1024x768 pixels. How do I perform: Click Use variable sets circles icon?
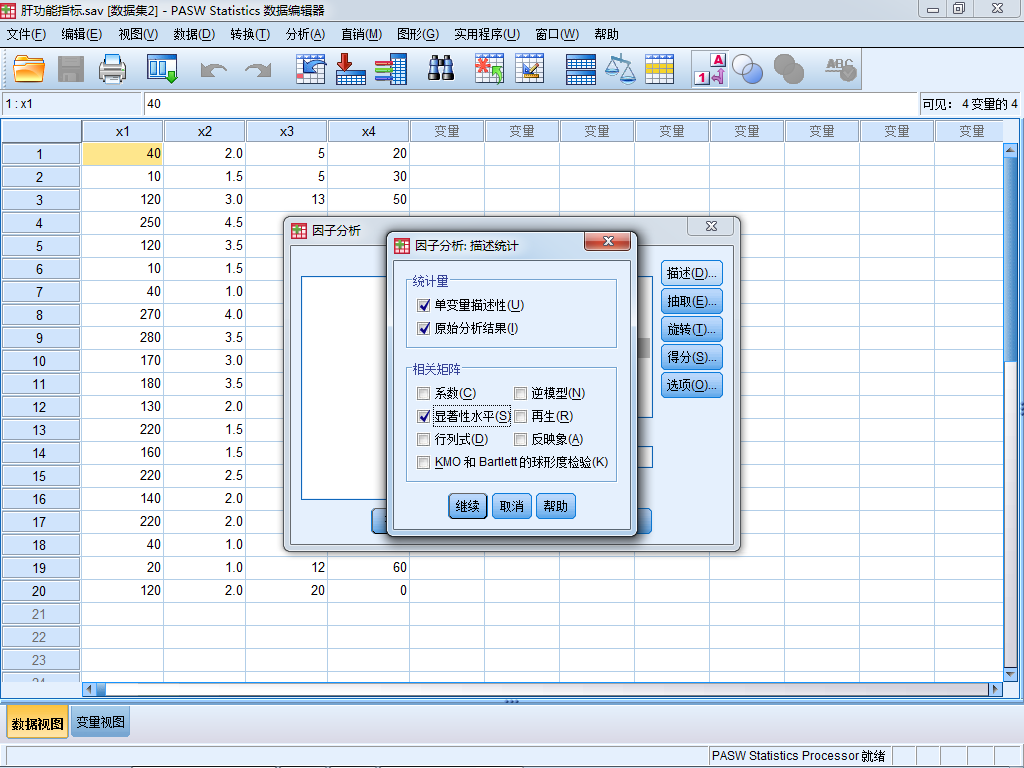click(x=747, y=69)
